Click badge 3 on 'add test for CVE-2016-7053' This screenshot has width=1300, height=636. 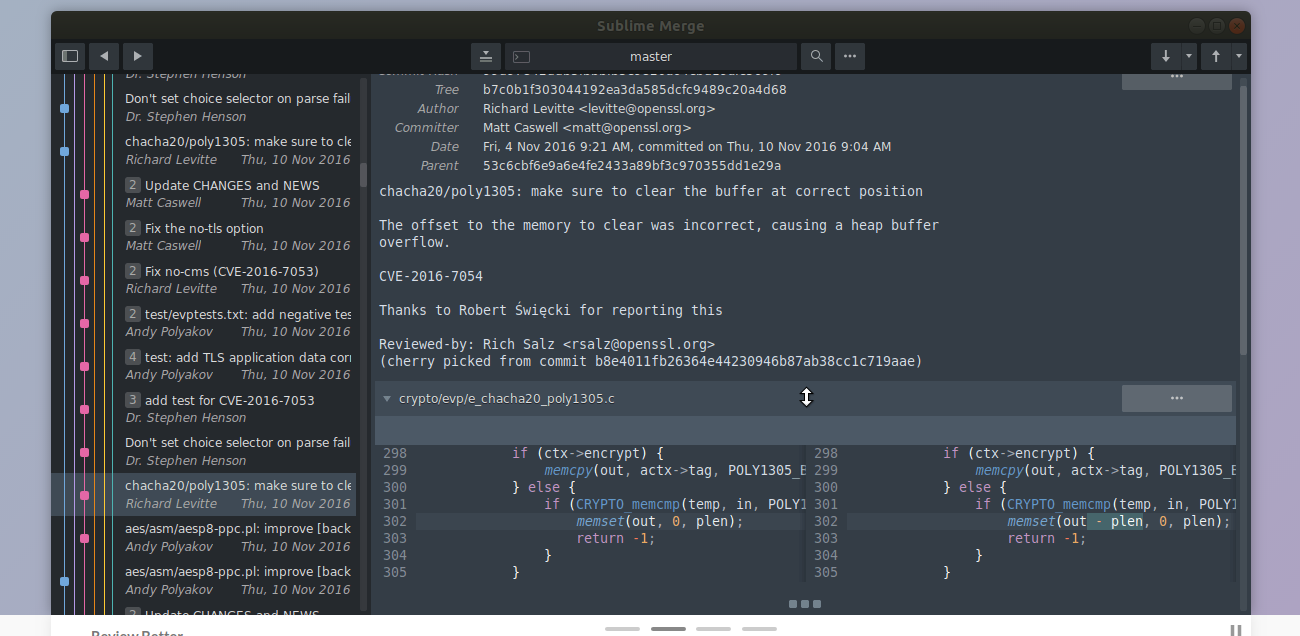[x=133, y=400]
